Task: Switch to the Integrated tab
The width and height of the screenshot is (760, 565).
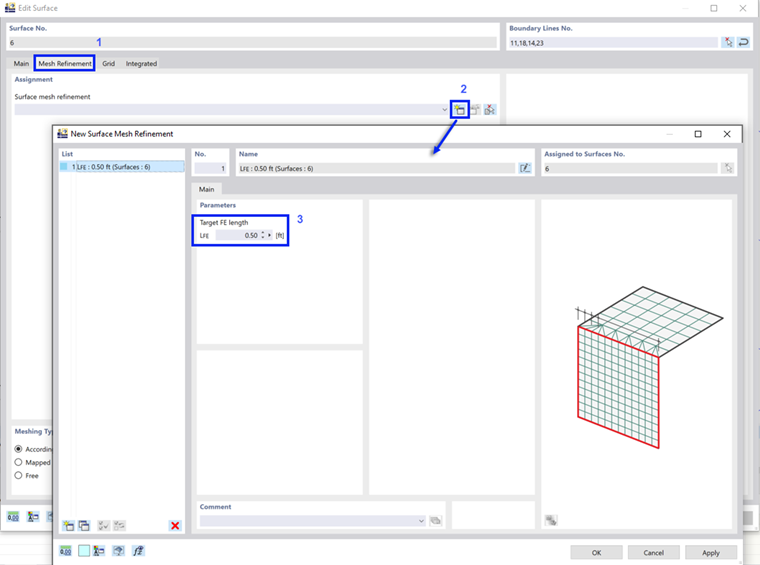Action: pyautogui.click(x=141, y=63)
